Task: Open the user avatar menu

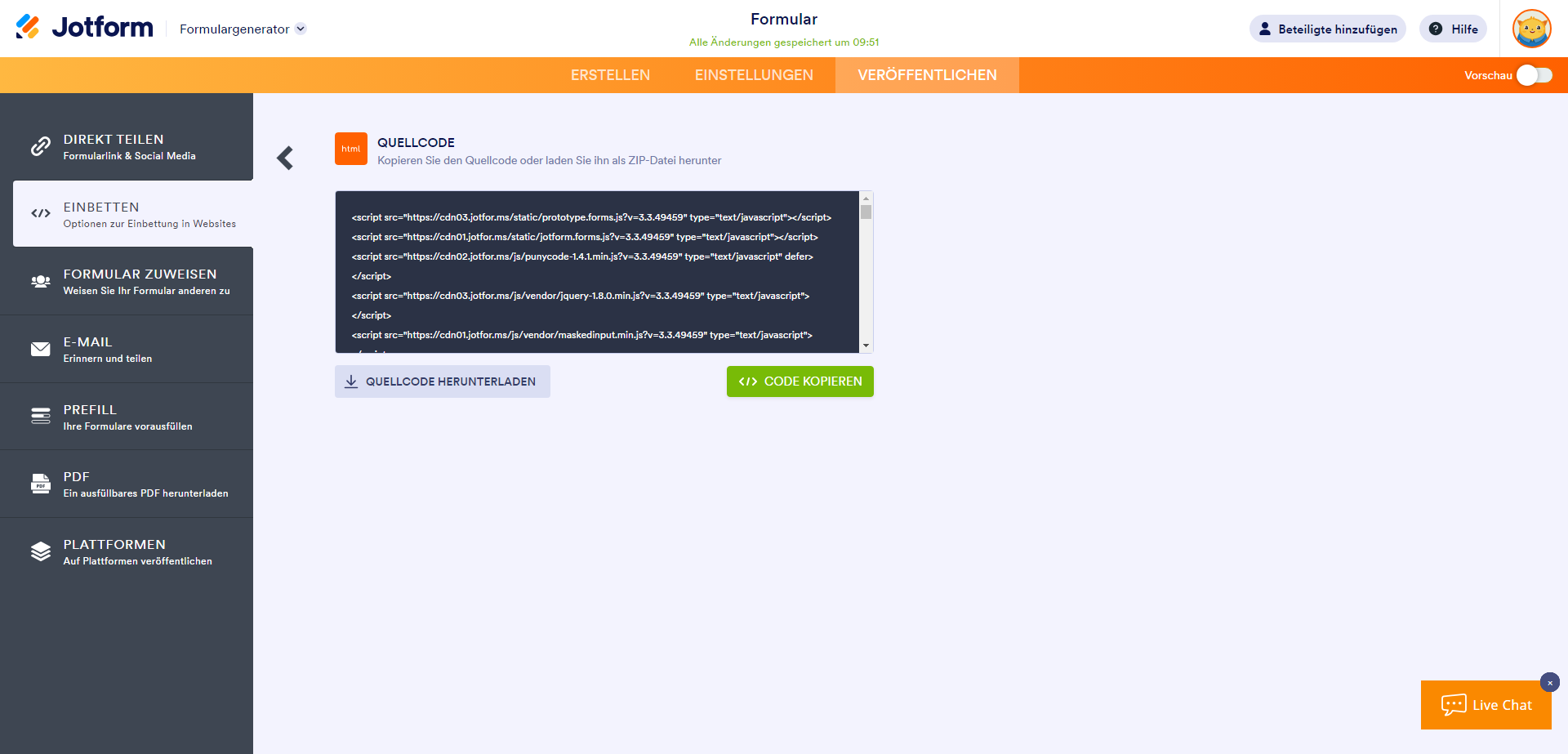Action: (x=1532, y=29)
